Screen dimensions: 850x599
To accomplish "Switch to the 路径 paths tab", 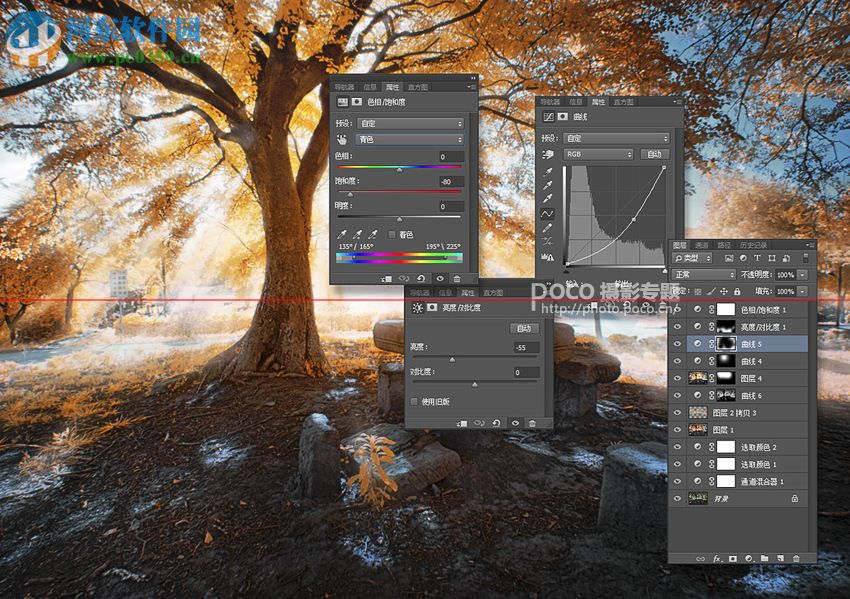I will [x=724, y=245].
